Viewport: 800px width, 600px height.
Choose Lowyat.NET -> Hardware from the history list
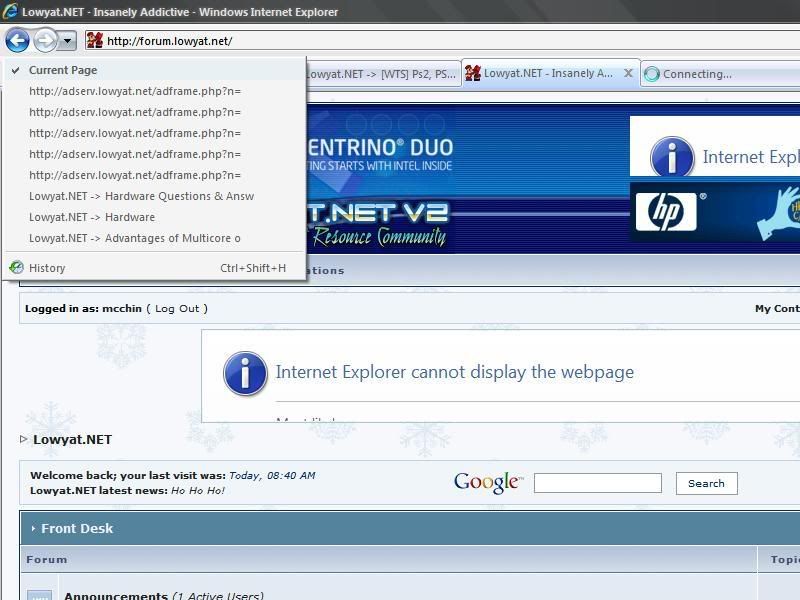(x=92, y=217)
